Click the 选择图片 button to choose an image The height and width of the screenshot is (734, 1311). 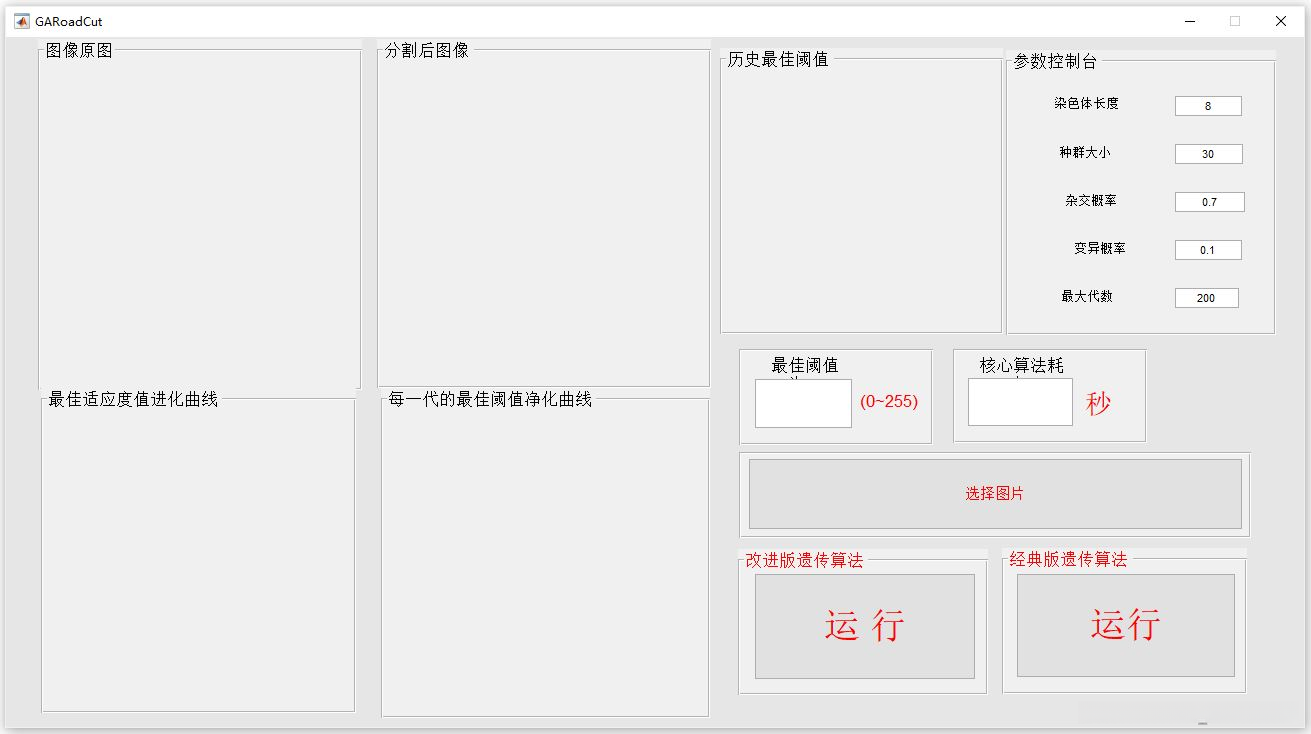(993, 493)
